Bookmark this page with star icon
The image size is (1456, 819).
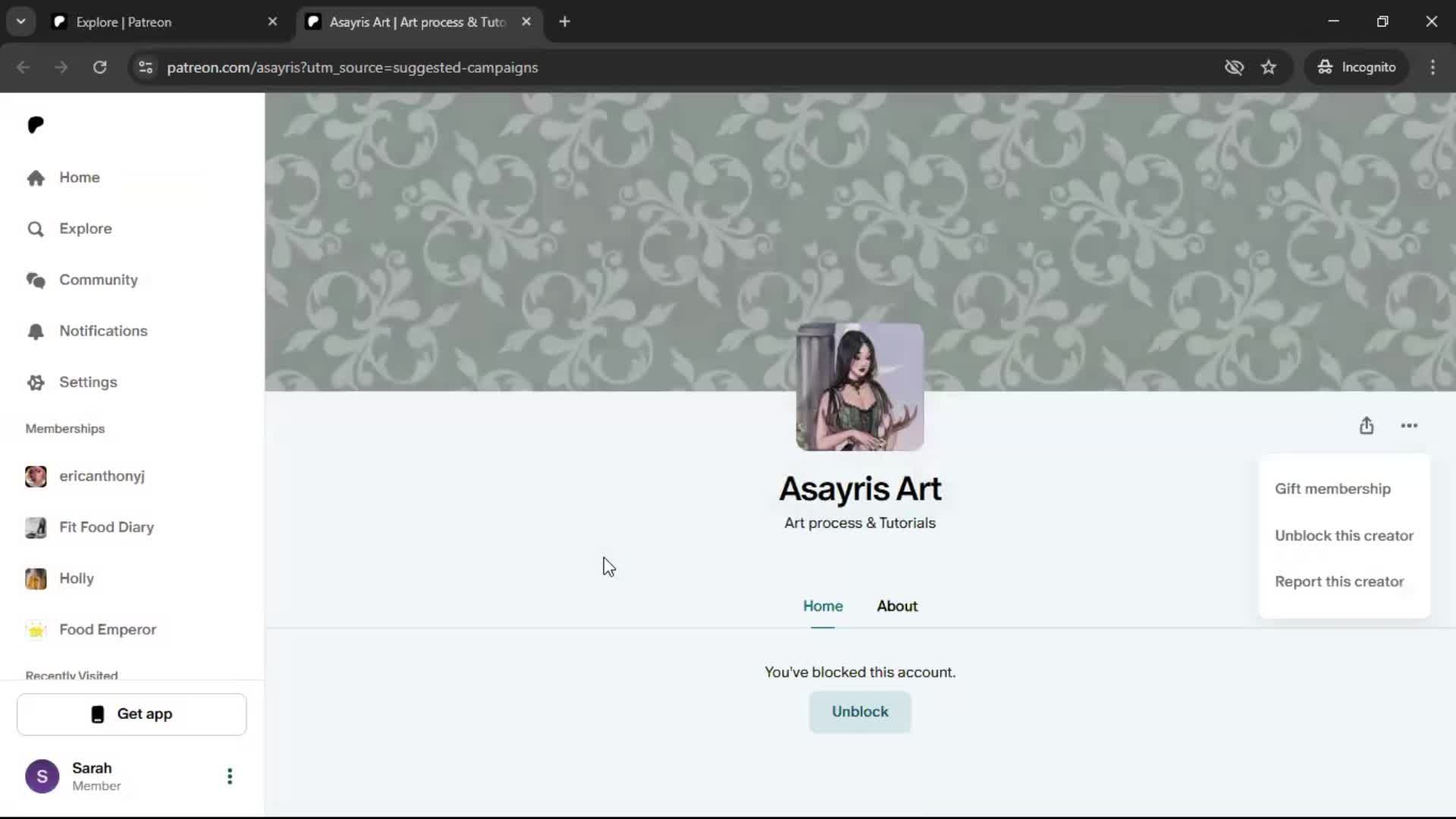tap(1269, 67)
